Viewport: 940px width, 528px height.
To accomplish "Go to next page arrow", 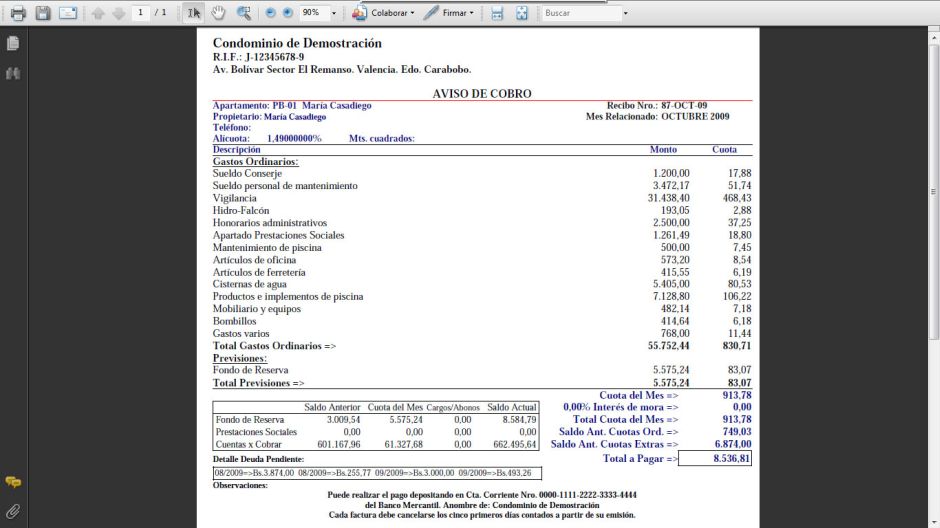I will pyautogui.click(x=119, y=13).
